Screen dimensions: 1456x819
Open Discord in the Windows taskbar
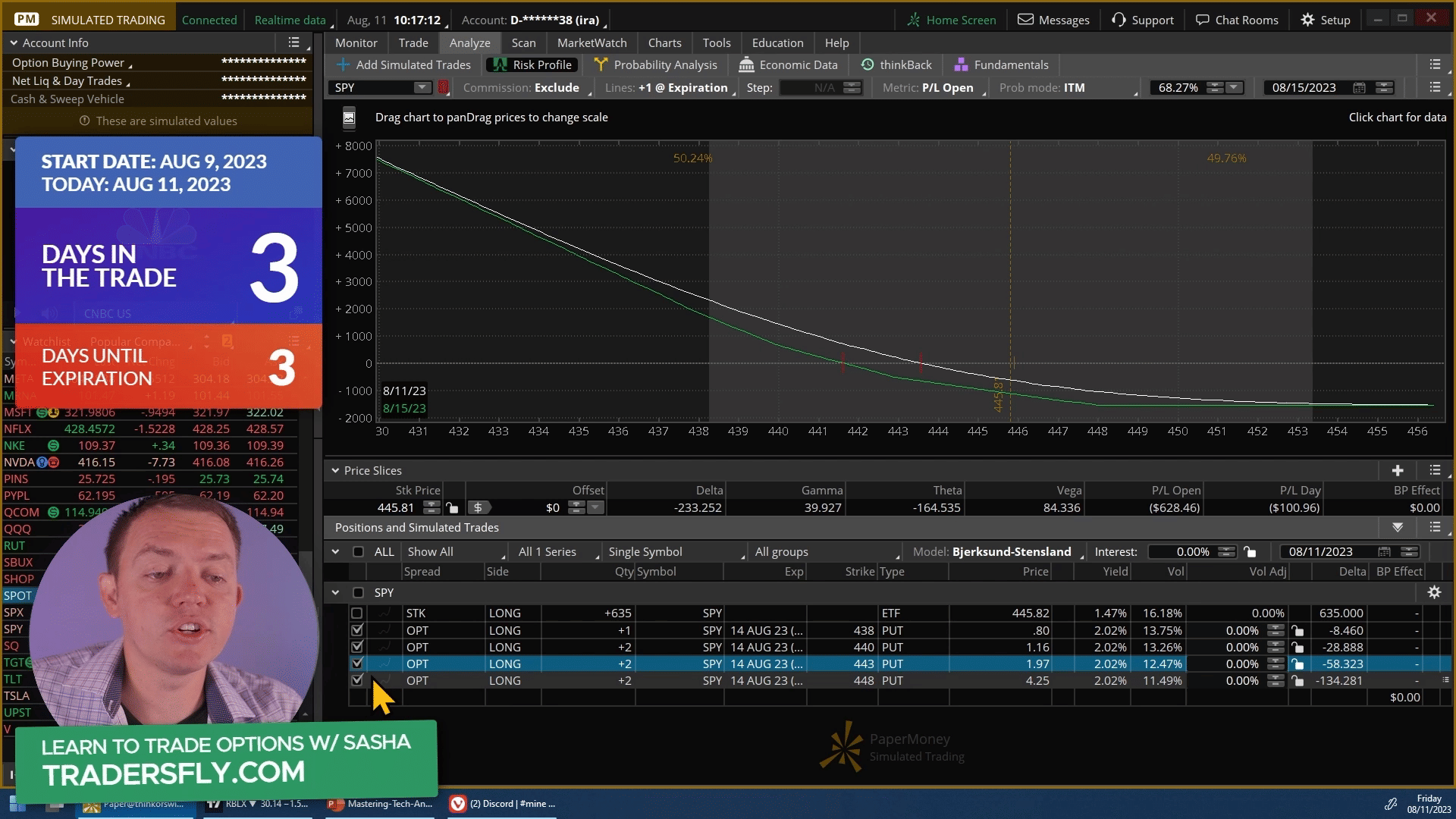(504, 804)
